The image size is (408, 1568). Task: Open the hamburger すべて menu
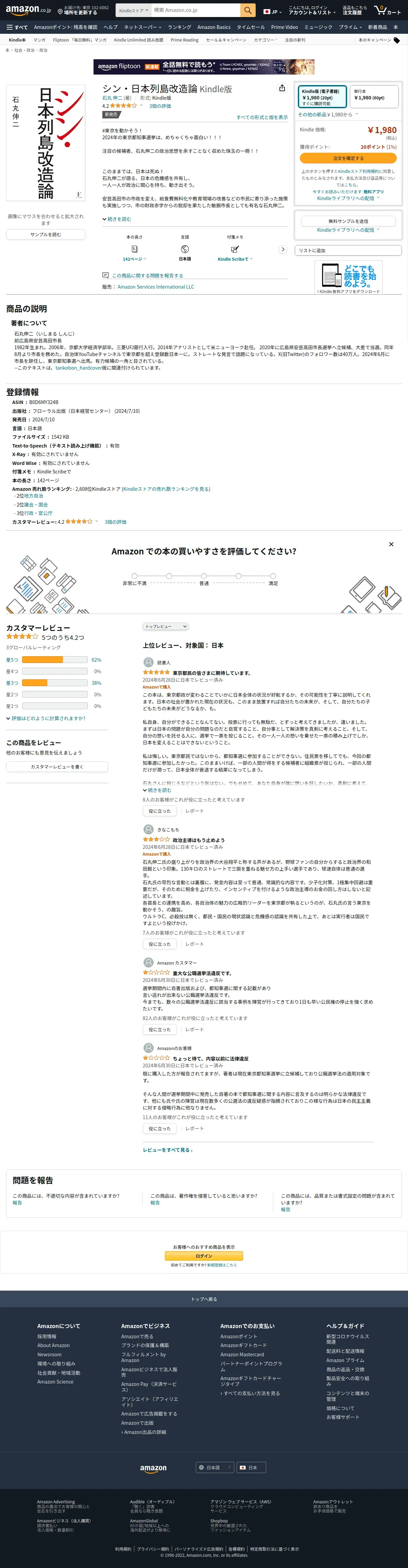point(17,27)
